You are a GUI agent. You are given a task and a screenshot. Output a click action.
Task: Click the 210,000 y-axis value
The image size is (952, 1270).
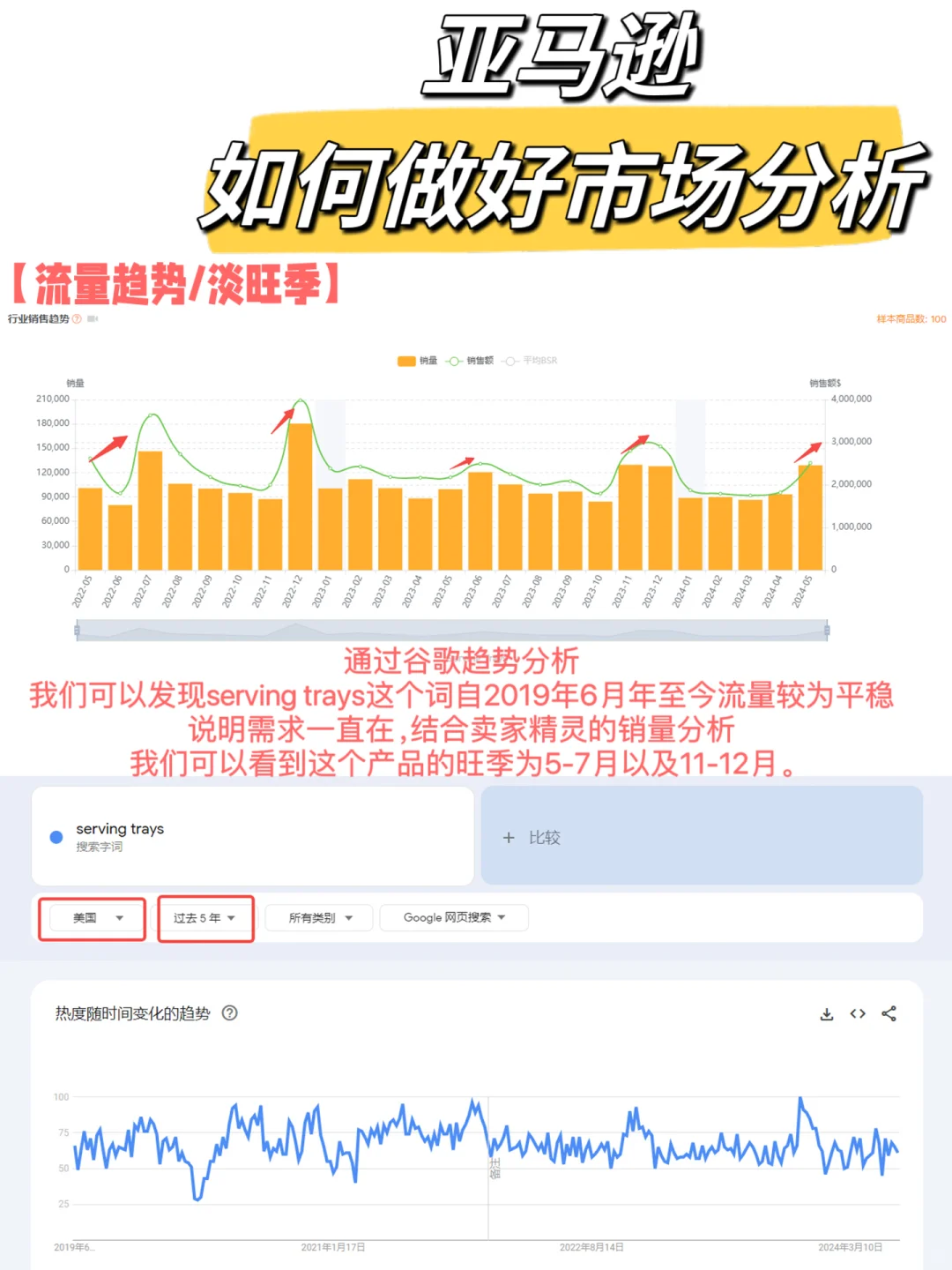click(53, 399)
